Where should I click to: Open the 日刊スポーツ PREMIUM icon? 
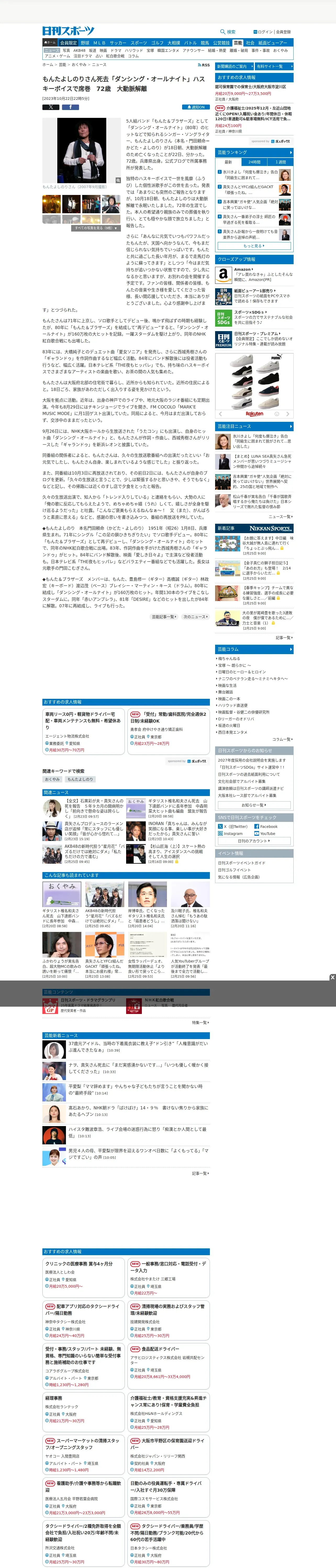coord(223,340)
